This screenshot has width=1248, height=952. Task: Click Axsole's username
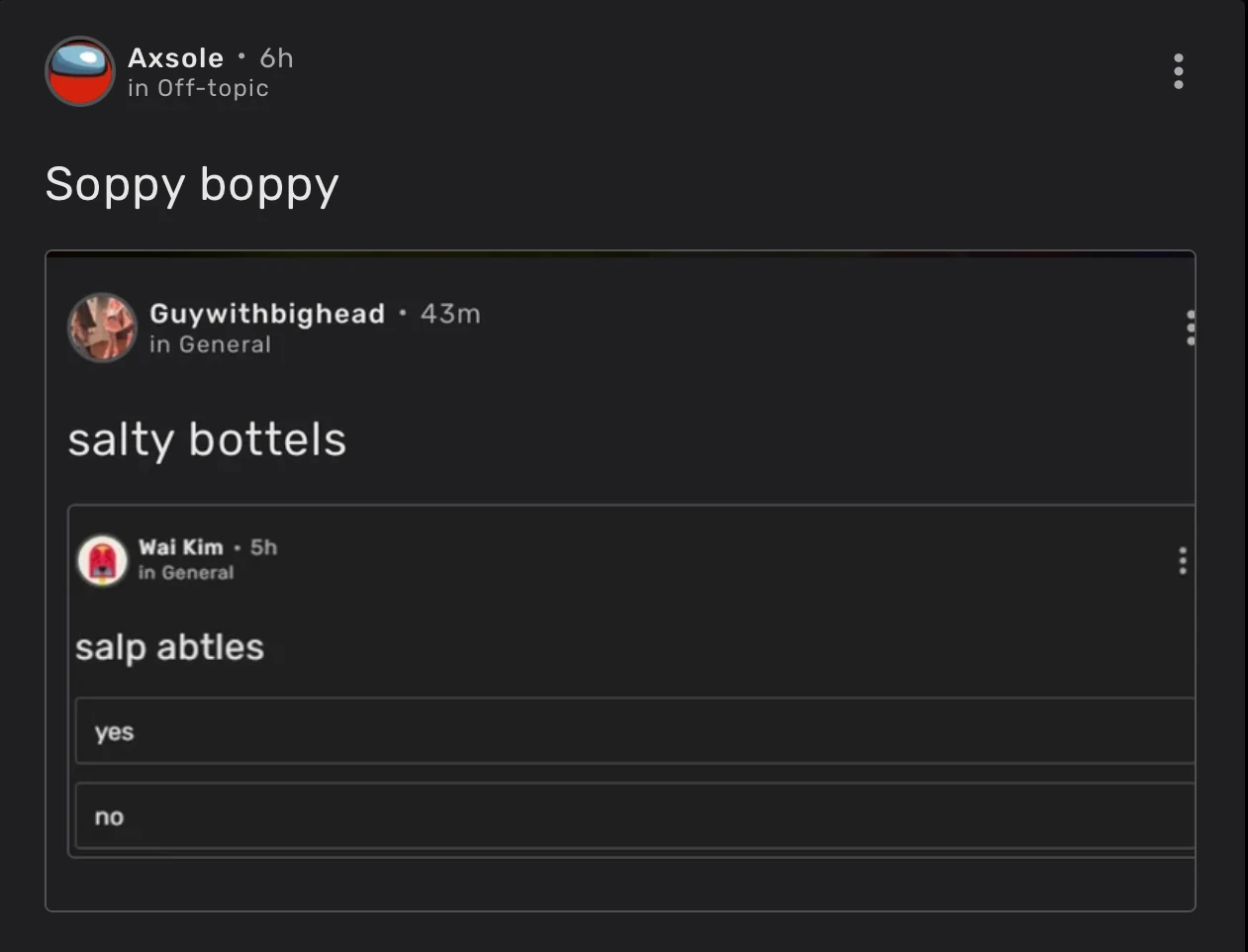pos(175,57)
